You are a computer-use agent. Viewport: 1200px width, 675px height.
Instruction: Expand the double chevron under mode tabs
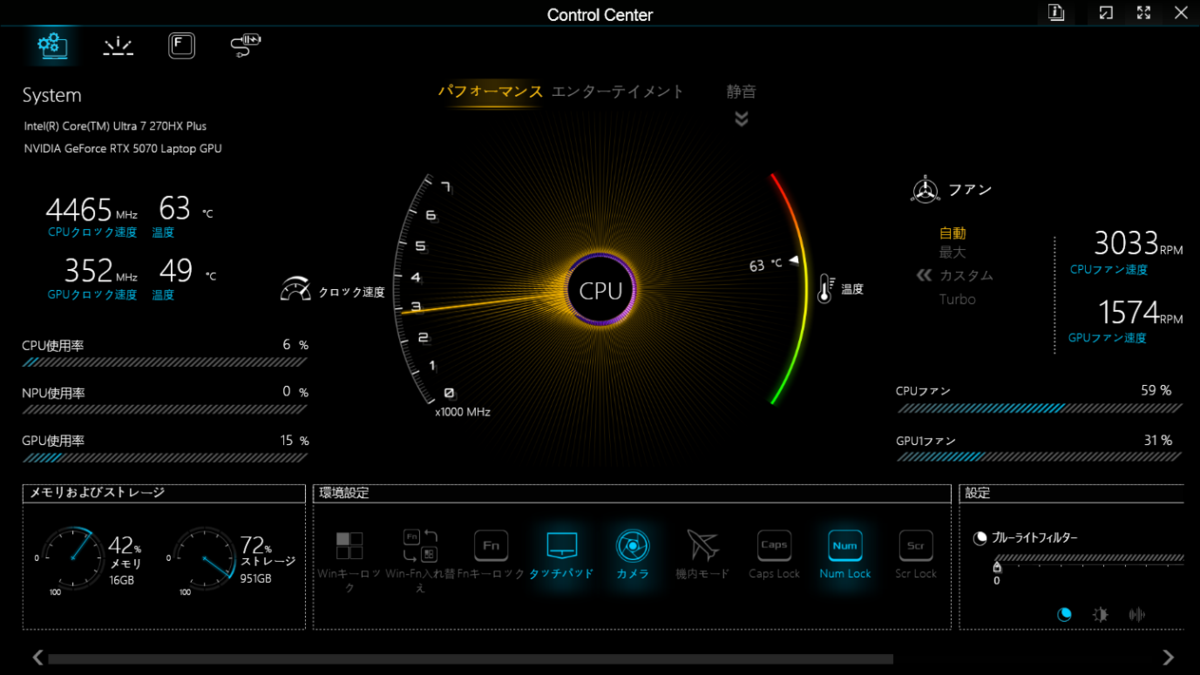click(x=741, y=119)
